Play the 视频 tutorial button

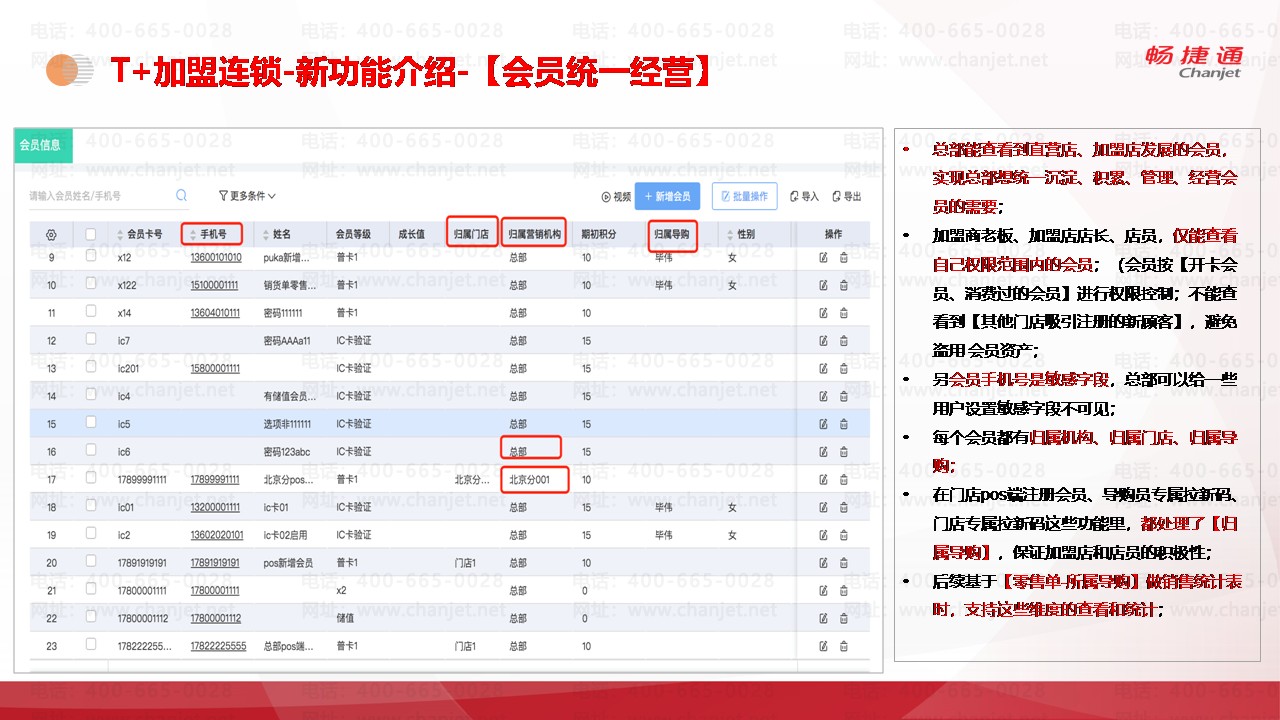[616, 197]
